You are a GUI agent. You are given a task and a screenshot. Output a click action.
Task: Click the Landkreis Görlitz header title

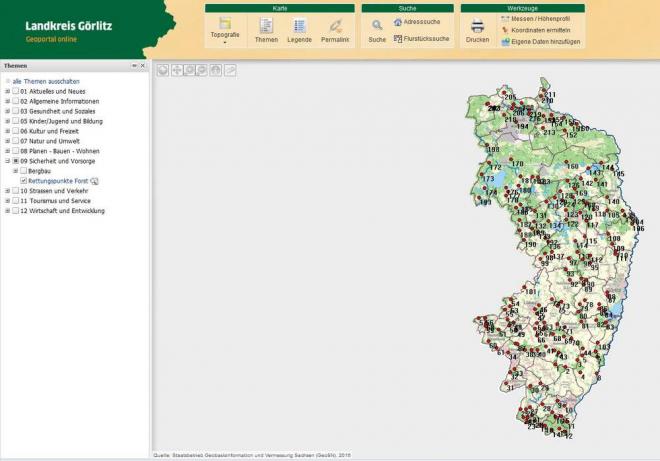point(69,26)
